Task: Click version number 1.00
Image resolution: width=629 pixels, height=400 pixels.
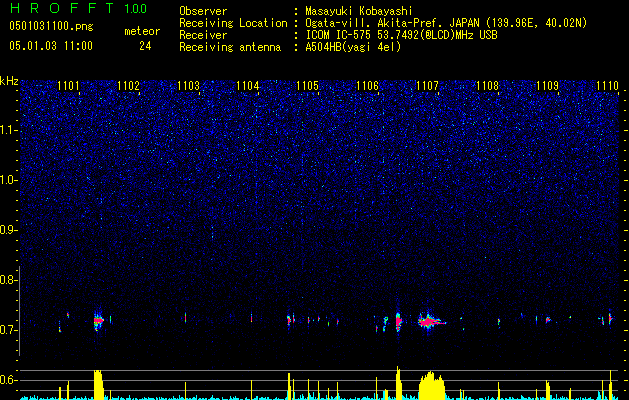Action: (x=135, y=9)
